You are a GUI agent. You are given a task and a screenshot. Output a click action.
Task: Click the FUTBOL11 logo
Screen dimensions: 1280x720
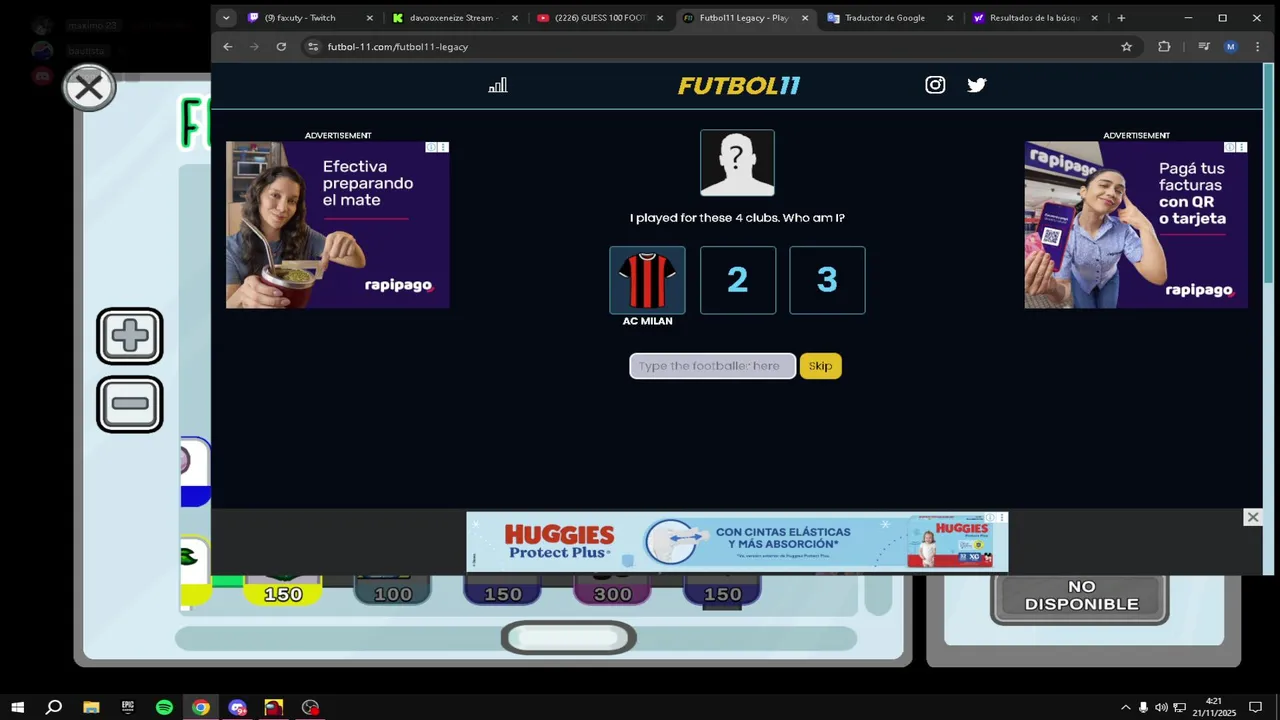(739, 86)
